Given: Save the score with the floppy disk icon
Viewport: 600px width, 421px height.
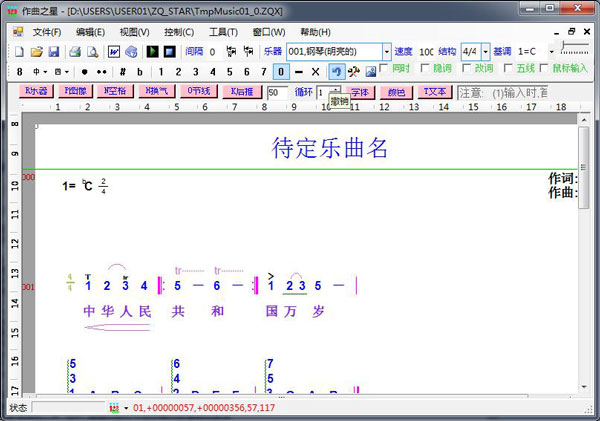Looking at the screenshot, I should 52,51.
